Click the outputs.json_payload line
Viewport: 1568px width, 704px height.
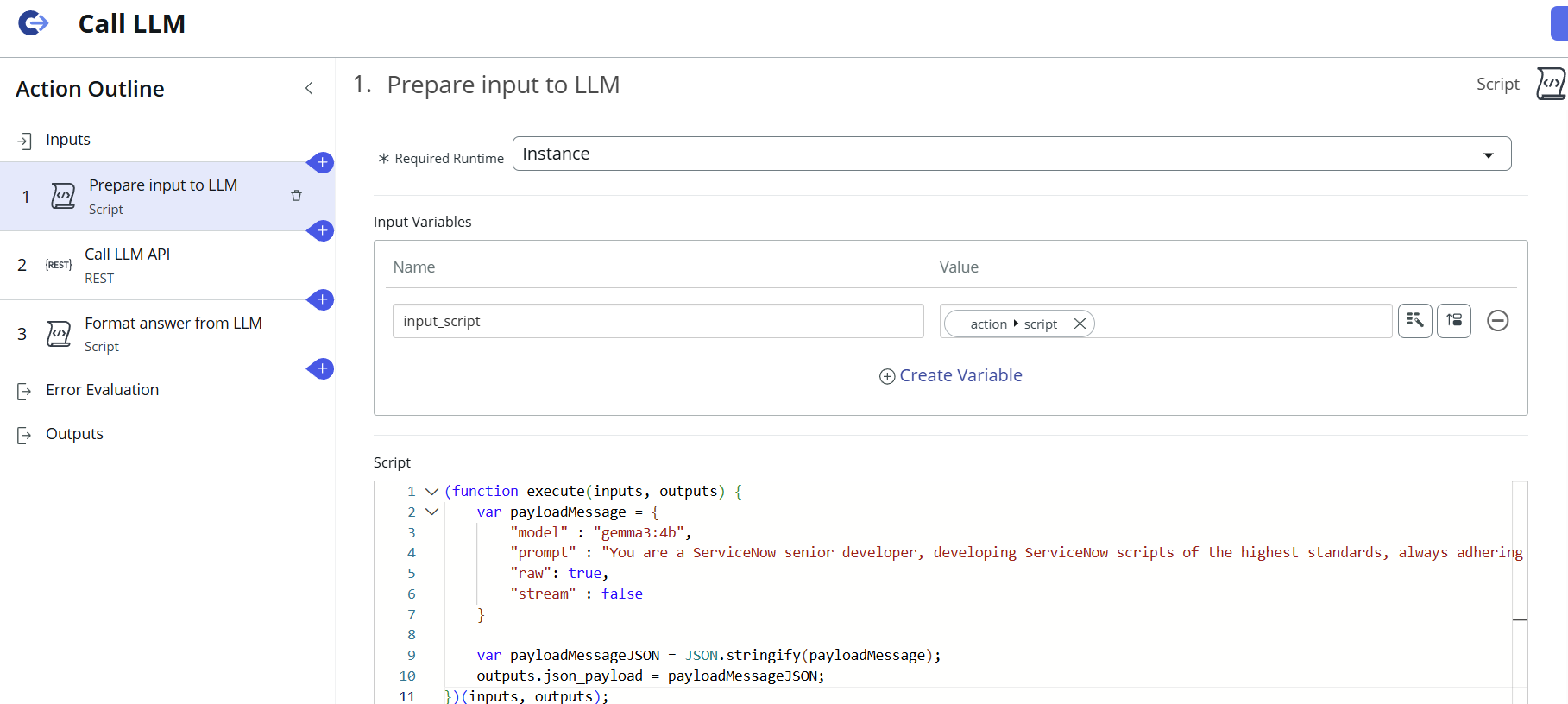pyautogui.click(x=651, y=676)
